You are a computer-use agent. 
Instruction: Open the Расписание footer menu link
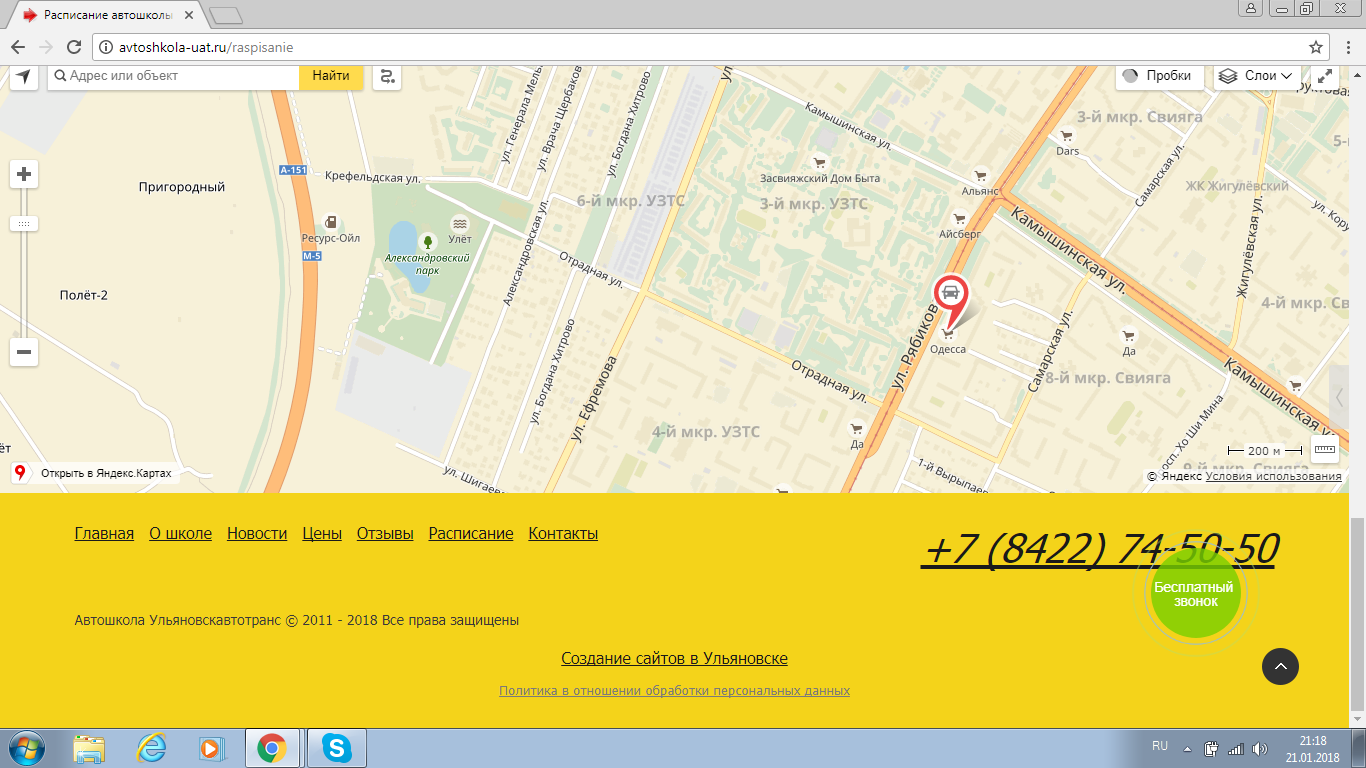(471, 534)
